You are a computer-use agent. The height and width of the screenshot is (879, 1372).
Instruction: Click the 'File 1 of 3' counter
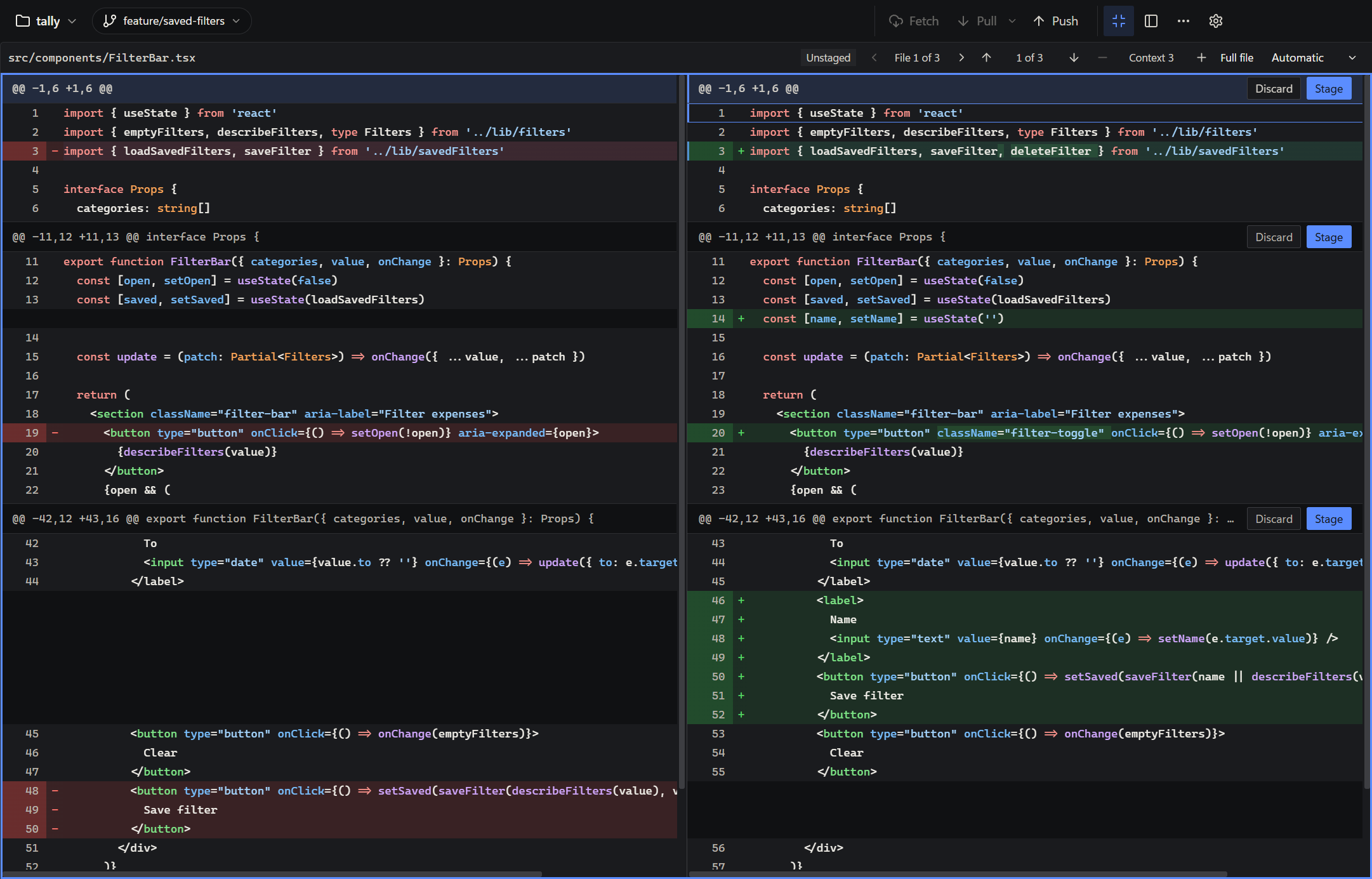[x=917, y=58]
